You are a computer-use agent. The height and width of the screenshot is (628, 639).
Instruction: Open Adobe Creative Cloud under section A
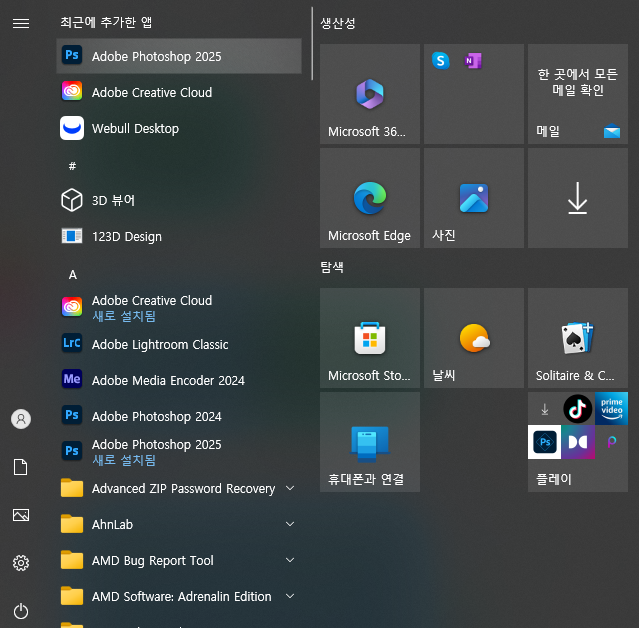179,308
